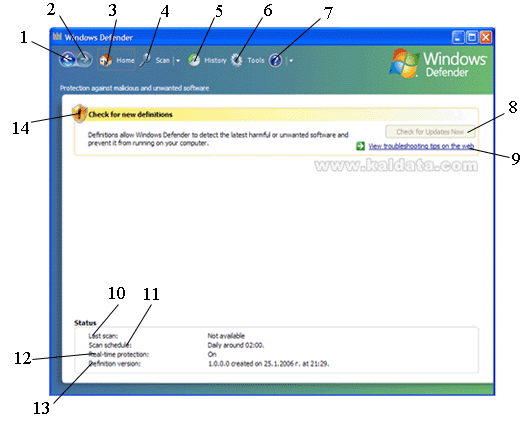This screenshot has width=530, height=423.
Task: Expand the Scan options dropdown arrow
Action: pyautogui.click(x=178, y=61)
